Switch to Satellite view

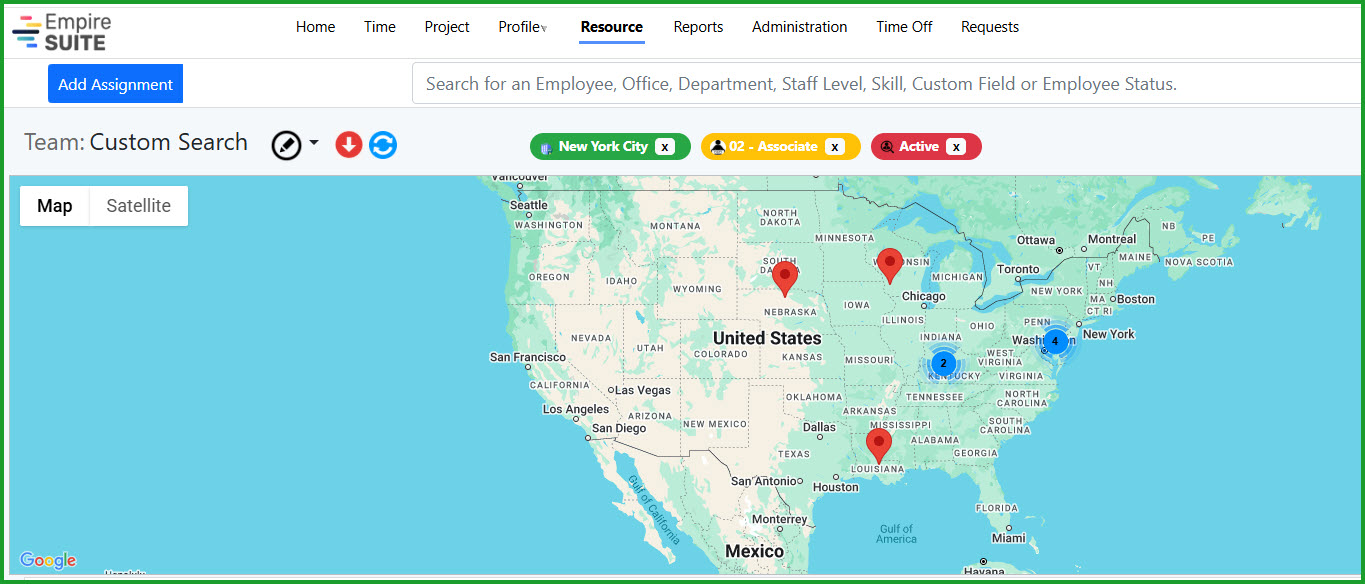[139, 206]
